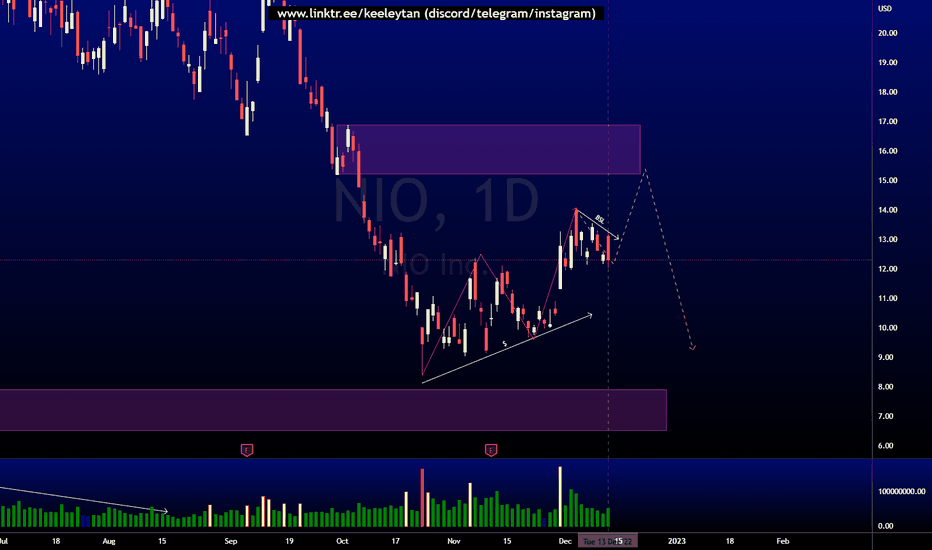Click the 100000000.00 volume axis label

902,491
